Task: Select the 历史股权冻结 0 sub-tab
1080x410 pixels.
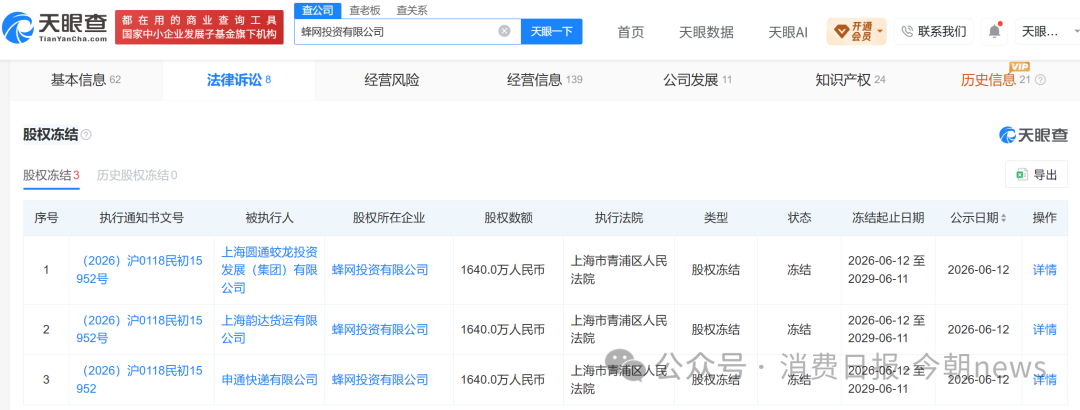Action: click(x=136, y=175)
